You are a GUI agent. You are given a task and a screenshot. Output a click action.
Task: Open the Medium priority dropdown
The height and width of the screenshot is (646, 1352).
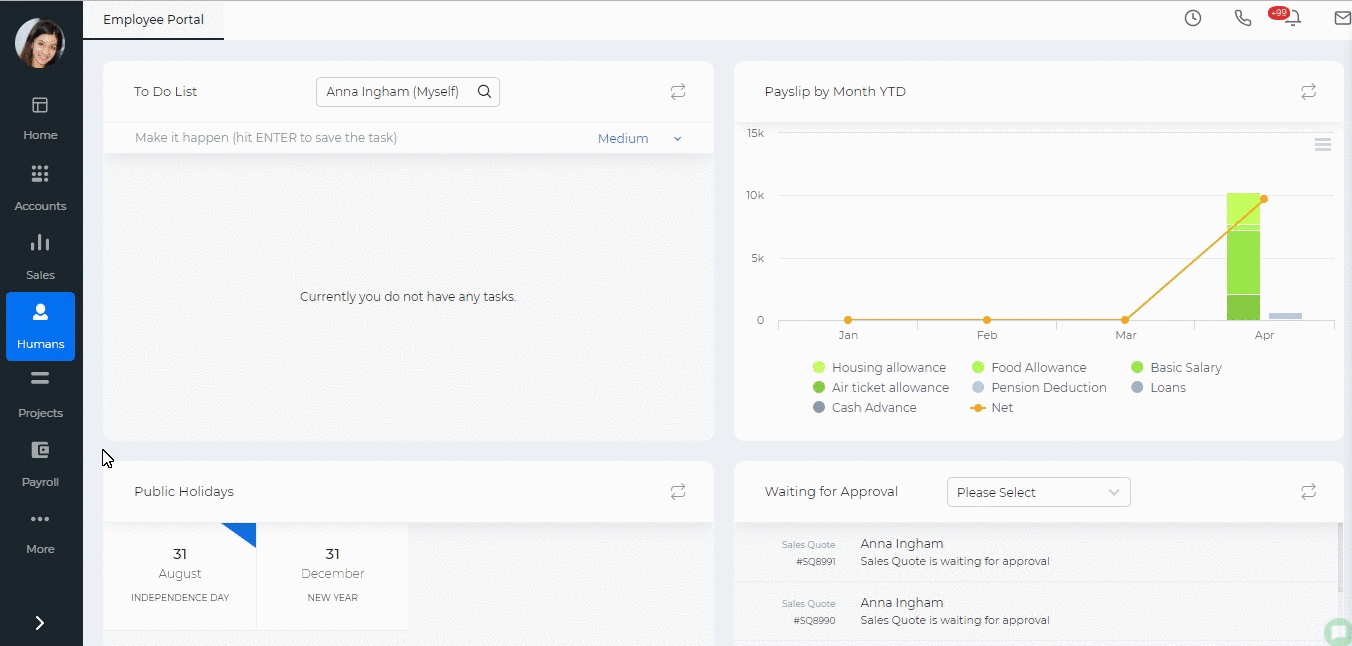pos(640,139)
